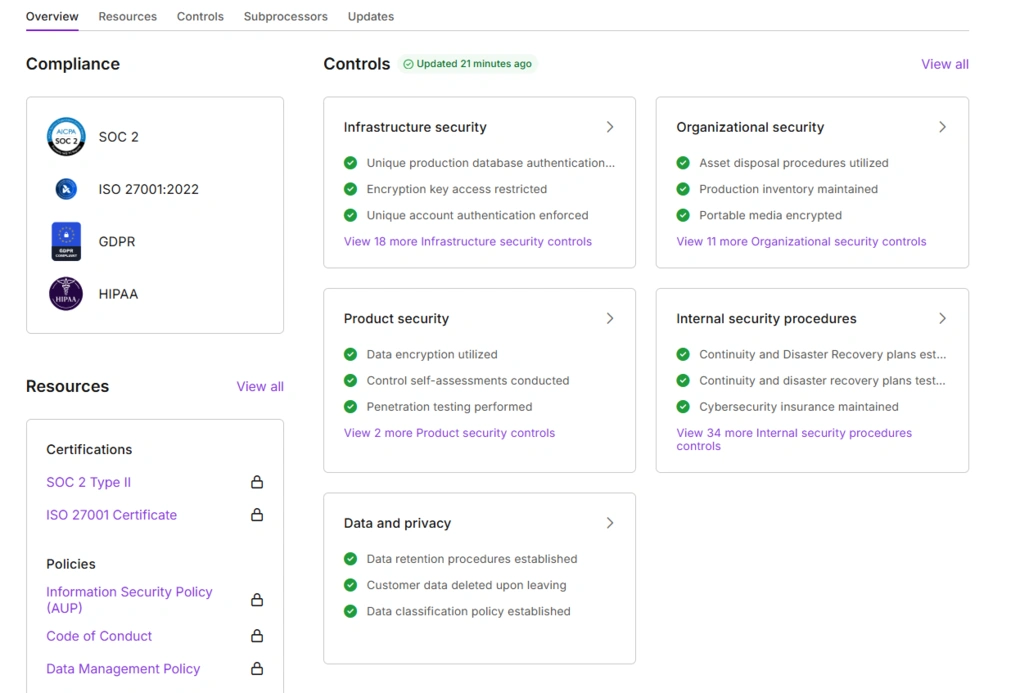The image size is (1020, 693).
Task: Expand the Organizational security card chevron
Action: (941, 127)
